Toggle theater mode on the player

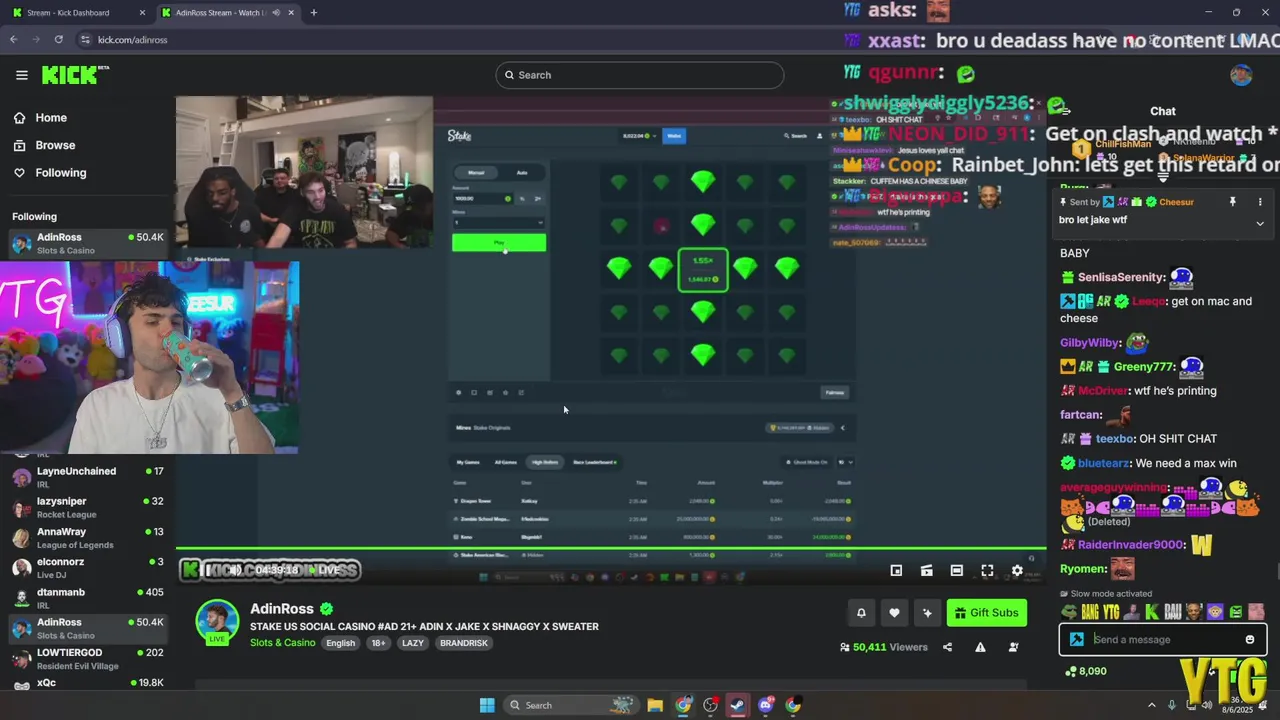957,570
